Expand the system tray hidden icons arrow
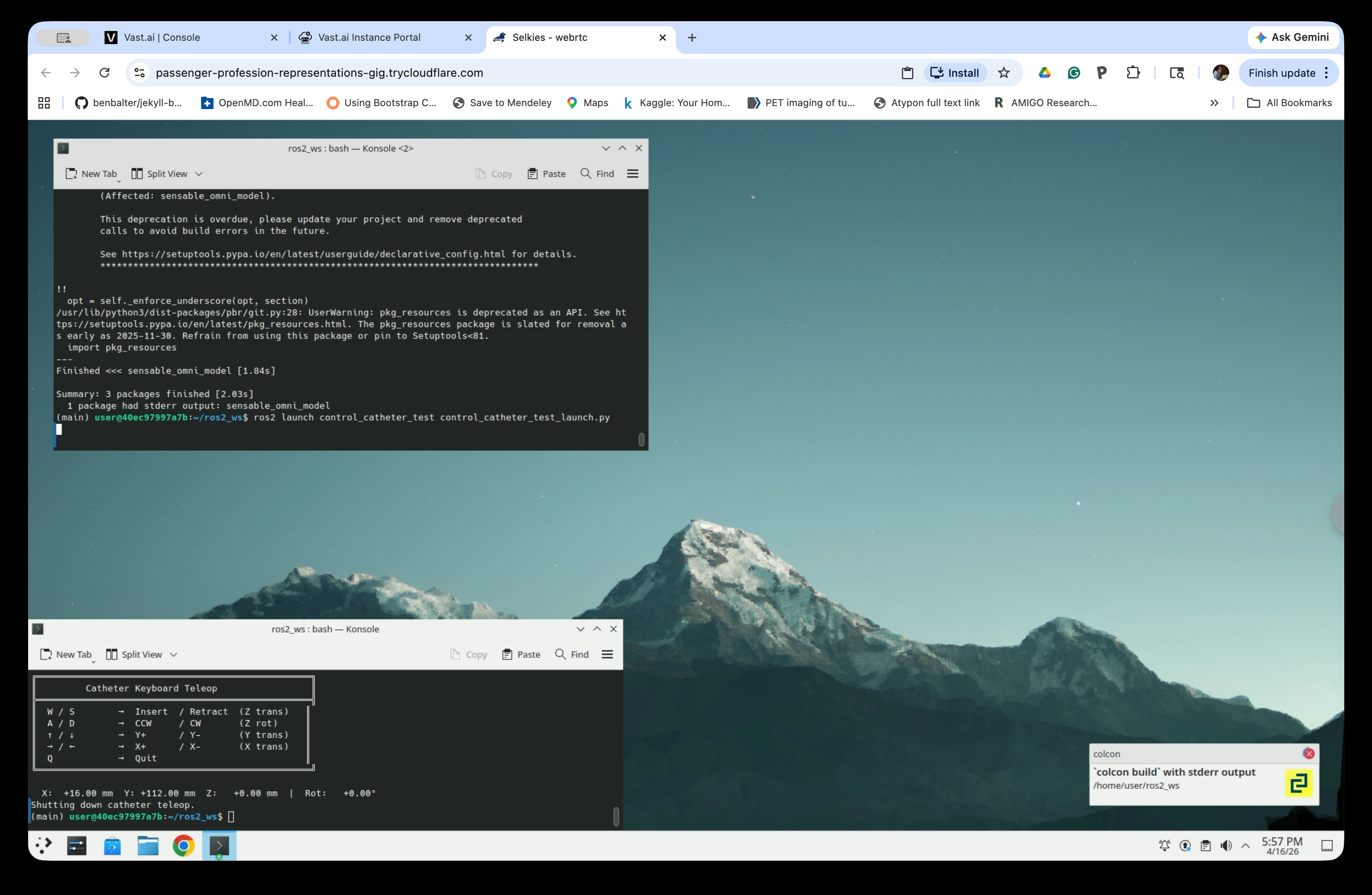This screenshot has width=1372, height=895. (x=1246, y=846)
